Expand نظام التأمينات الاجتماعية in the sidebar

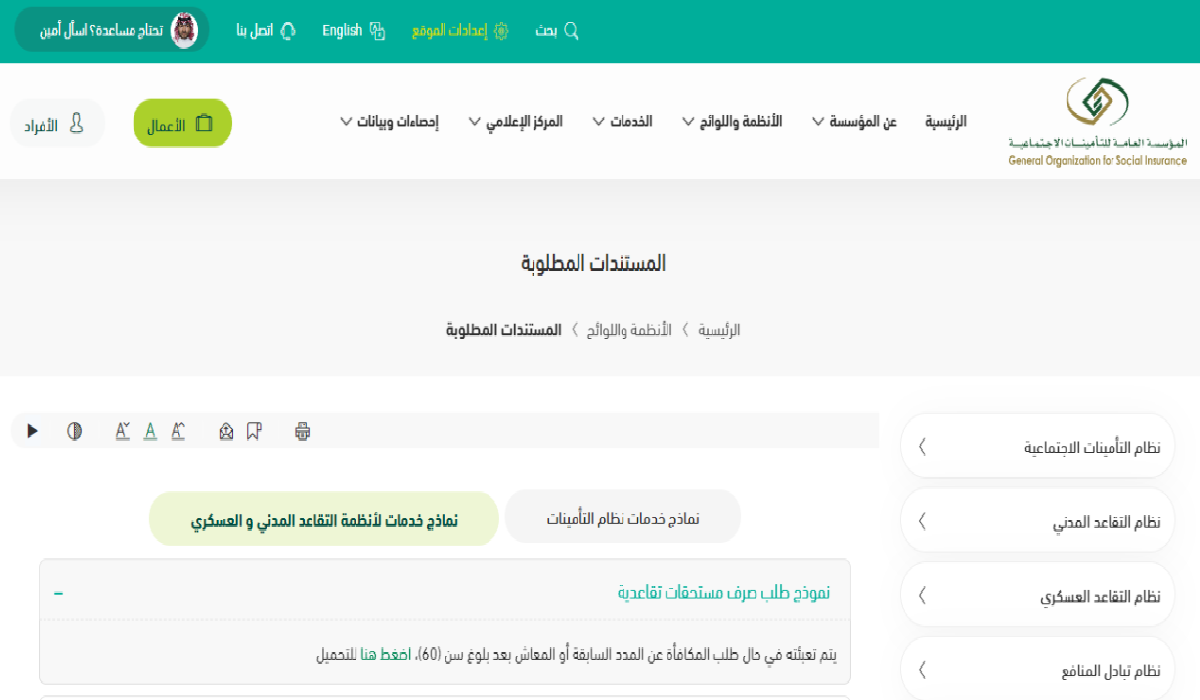1037,447
